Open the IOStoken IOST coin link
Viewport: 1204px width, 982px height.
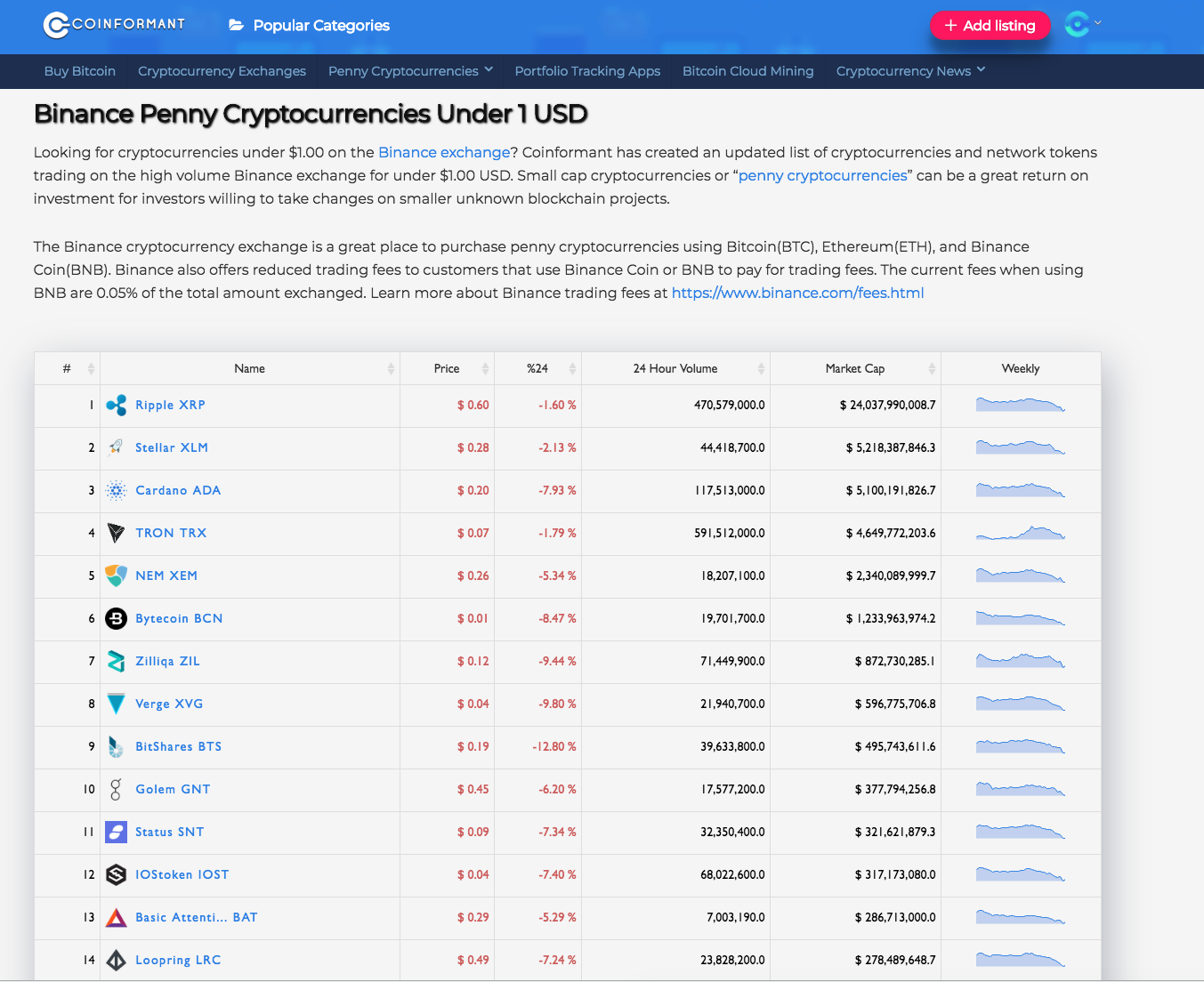point(182,874)
